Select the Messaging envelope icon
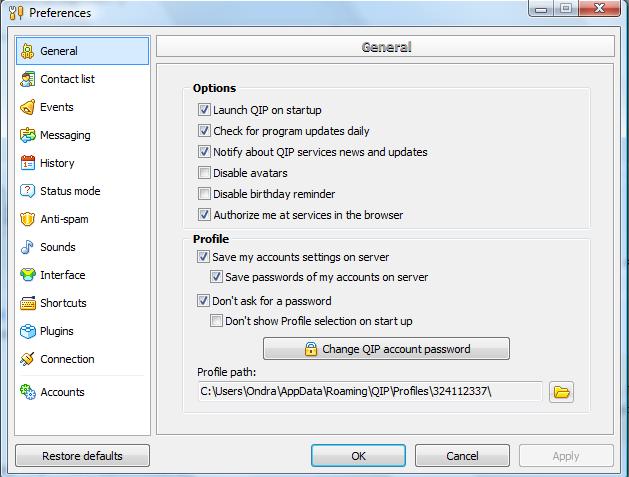The height and width of the screenshot is (477, 629). [x=28, y=136]
